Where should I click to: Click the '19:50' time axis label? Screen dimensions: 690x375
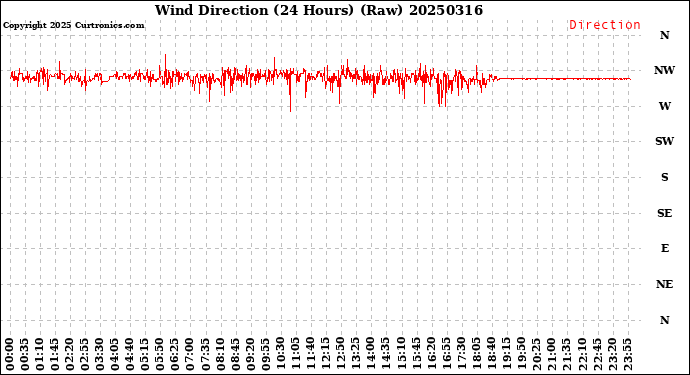[x=521, y=355]
